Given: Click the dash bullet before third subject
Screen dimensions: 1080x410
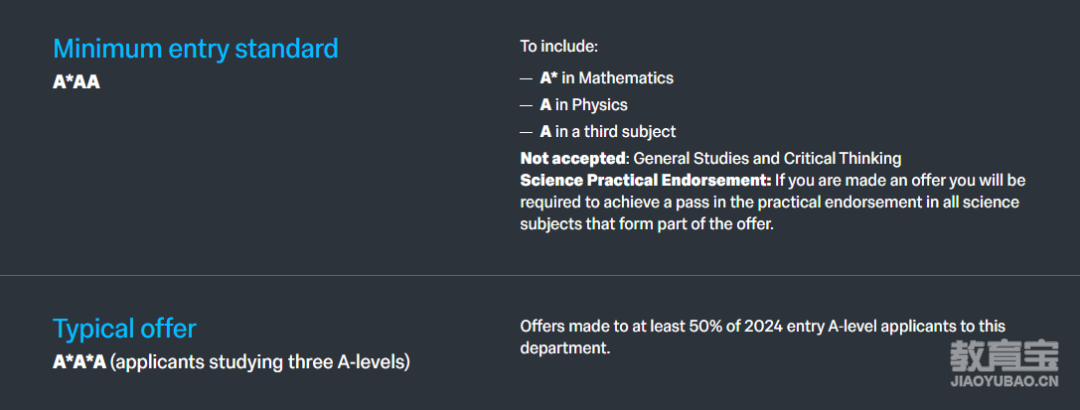Looking at the screenshot, I should (x=526, y=132).
